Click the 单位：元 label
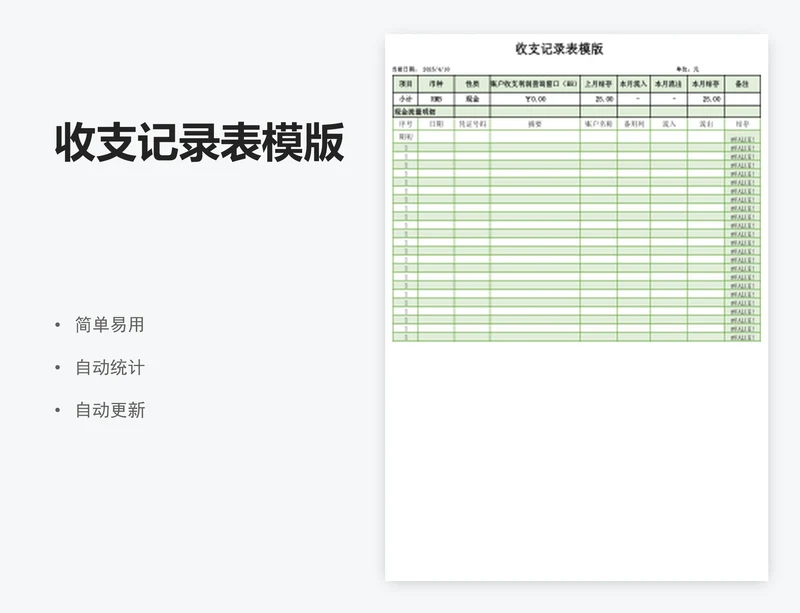The image size is (800, 613). [688, 69]
